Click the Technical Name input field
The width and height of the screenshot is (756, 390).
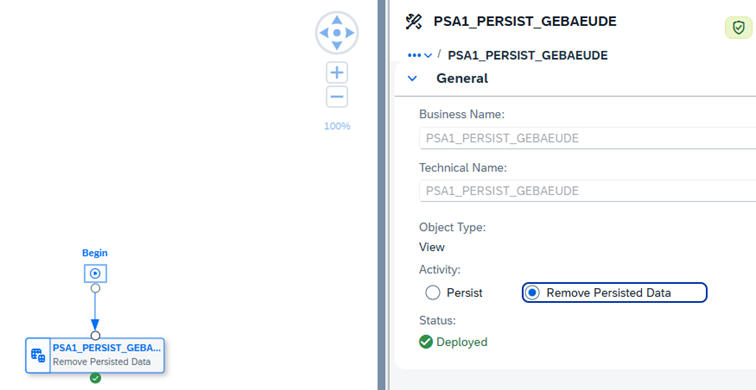point(587,191)
